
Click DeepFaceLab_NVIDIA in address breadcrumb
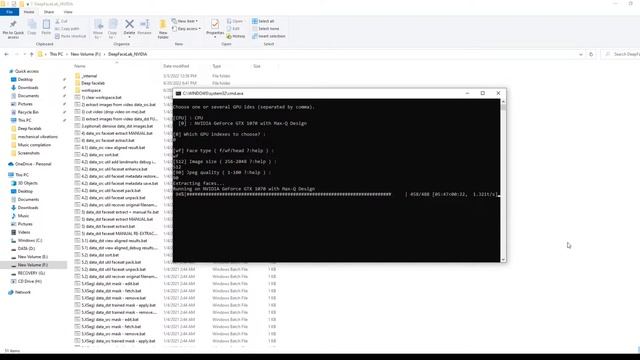coord(127,54)
